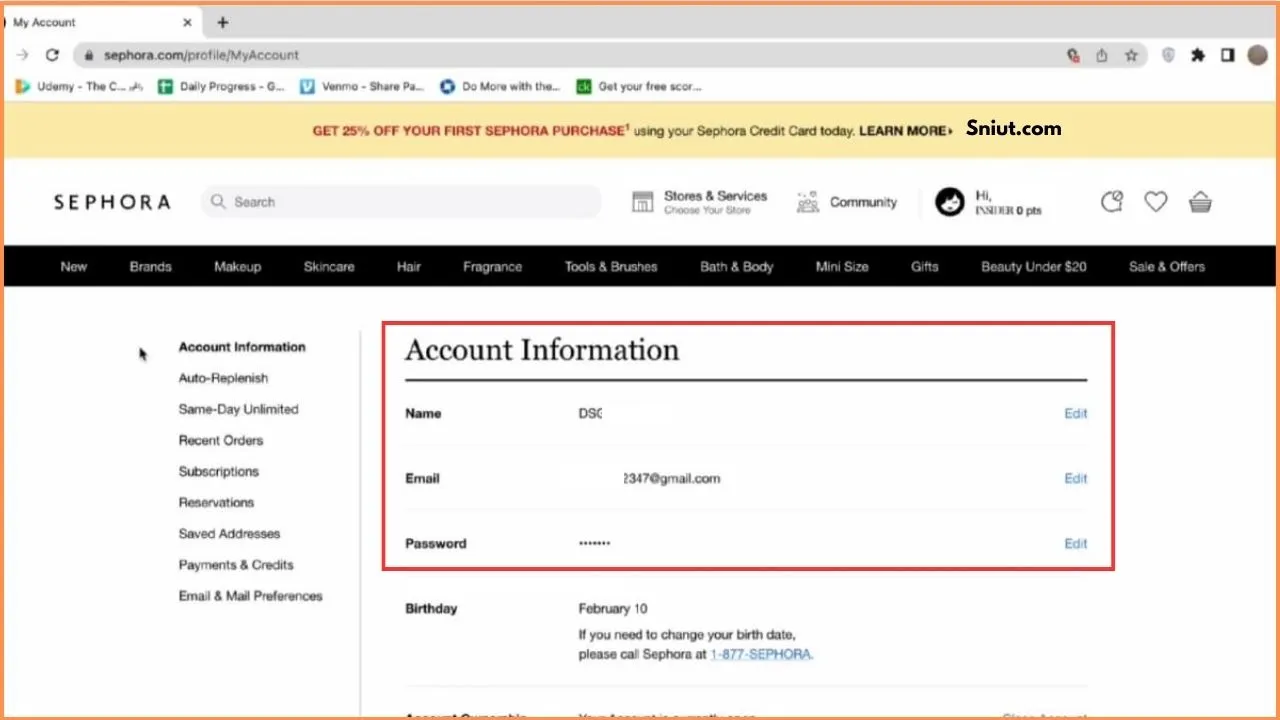The height and width of the screenshot is (720, 1280).
Task: Edit the account Email
Action: [x=1075, y=478]
